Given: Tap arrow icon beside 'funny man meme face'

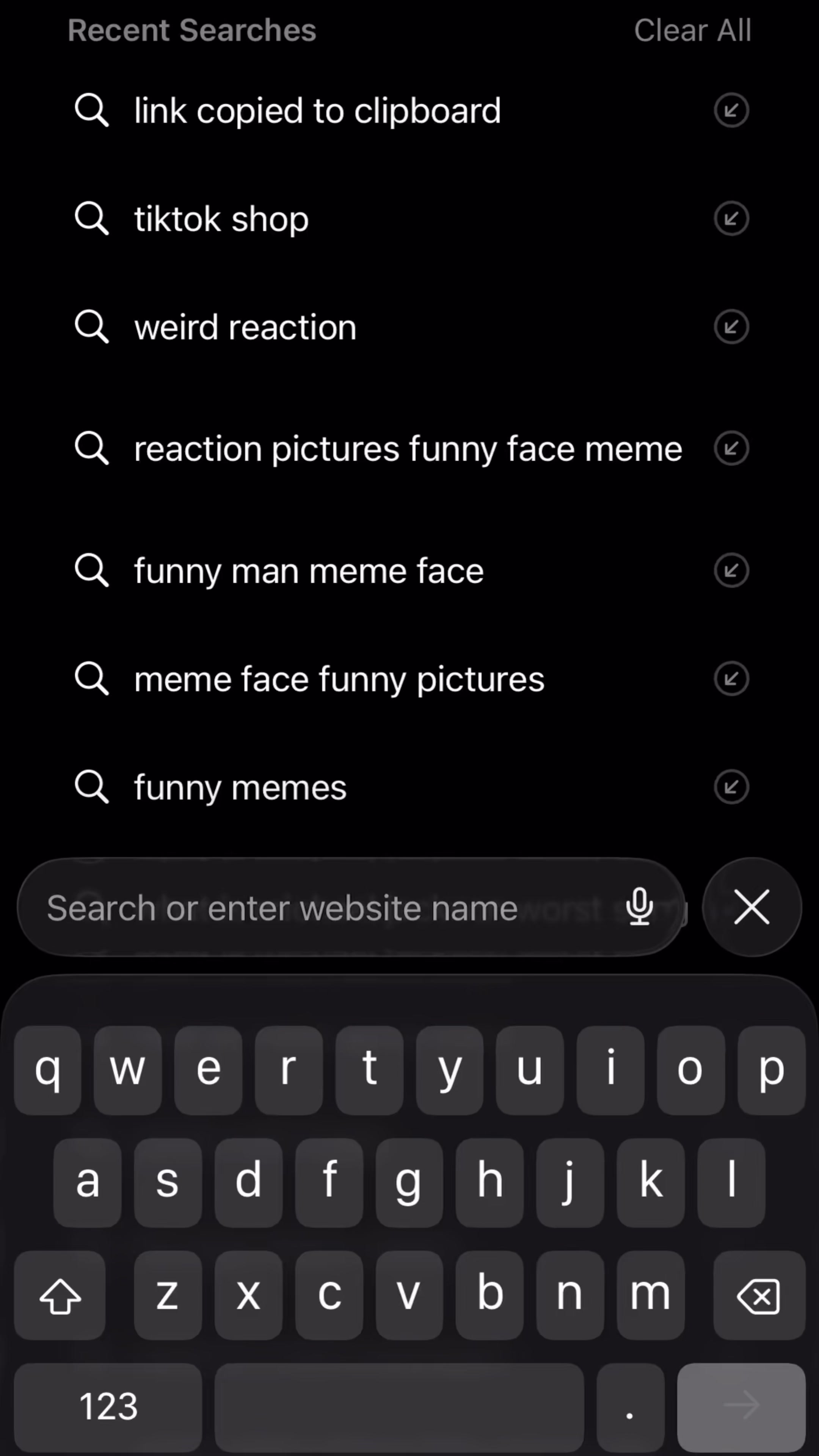Looking at the screenshot, I should (x=731, y=570).
